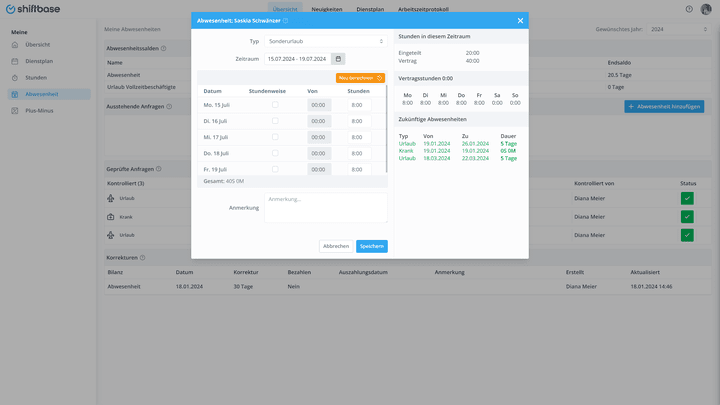Expand the Gewünschtes Jahr 2024 selector
This screenshot has width=720, height=405.
679,29
